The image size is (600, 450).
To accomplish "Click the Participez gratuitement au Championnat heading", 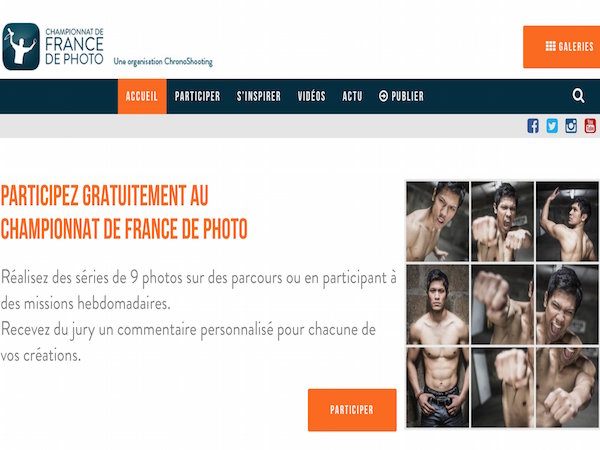I will [124, 212].
